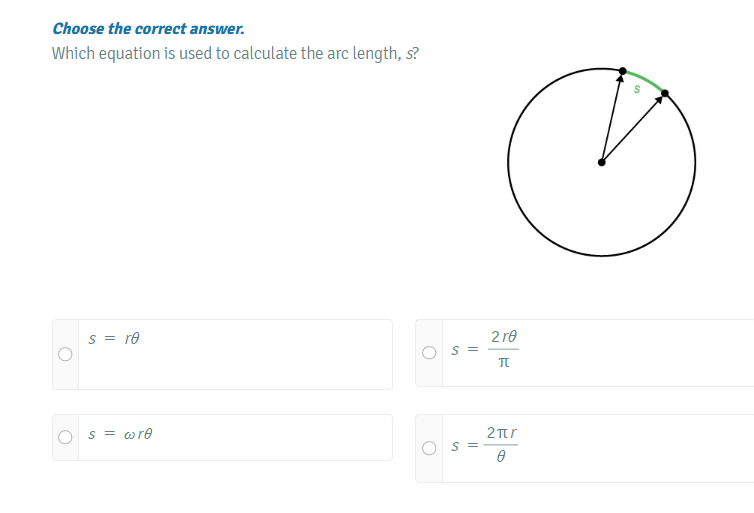
Task: Click the green arc labeled s
Action: (646, 80)
